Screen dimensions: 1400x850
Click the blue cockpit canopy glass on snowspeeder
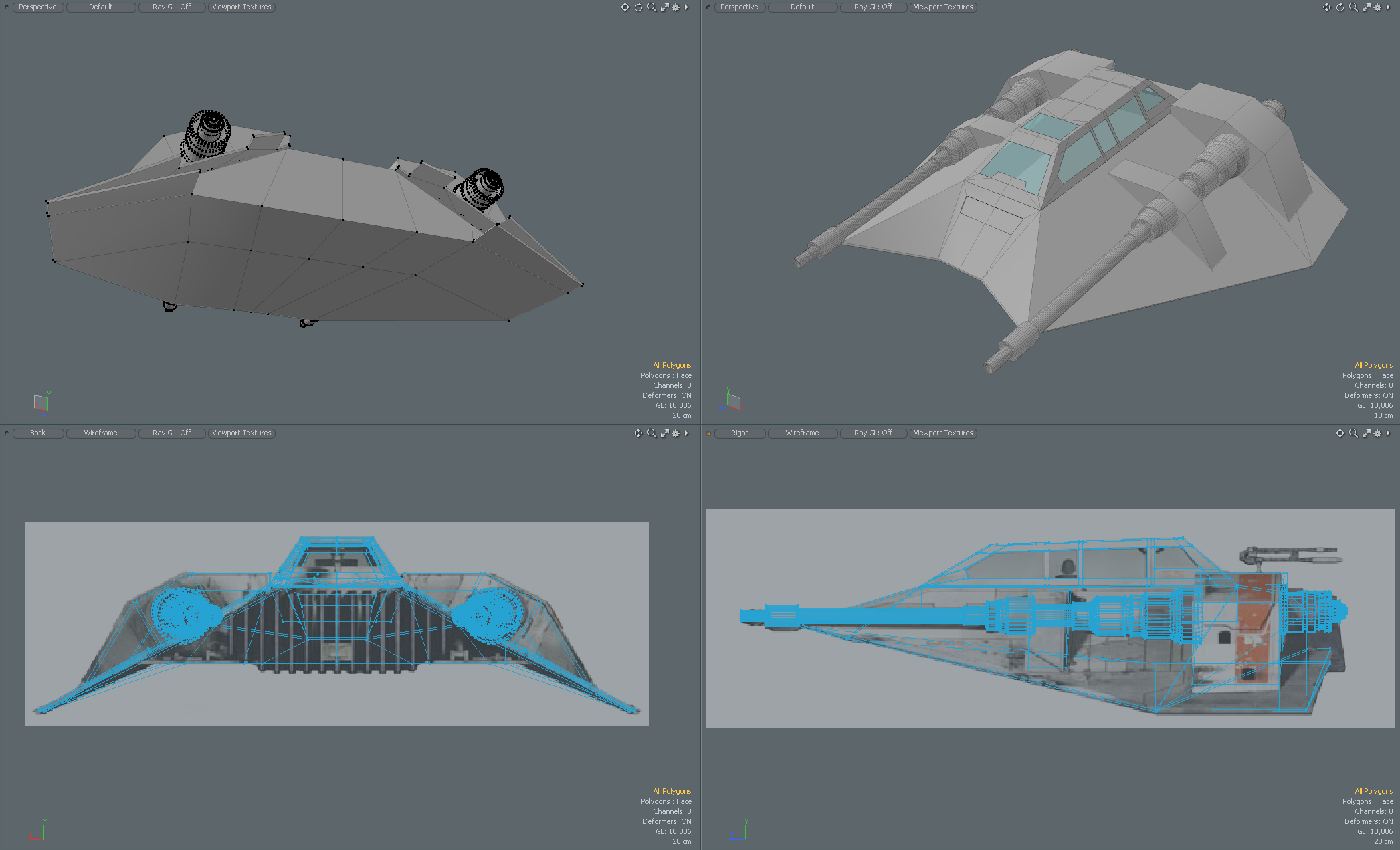click(x=1016, y=163)
